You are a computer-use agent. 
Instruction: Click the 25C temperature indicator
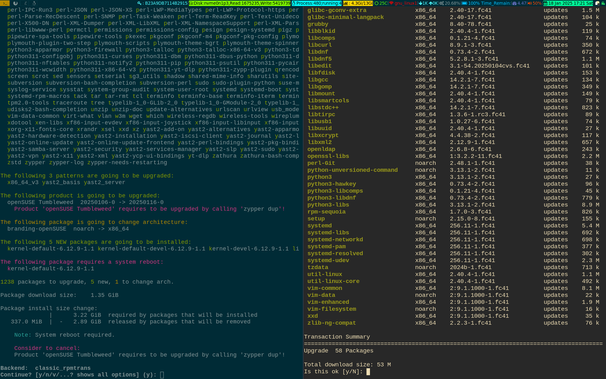tap(381, 3)
